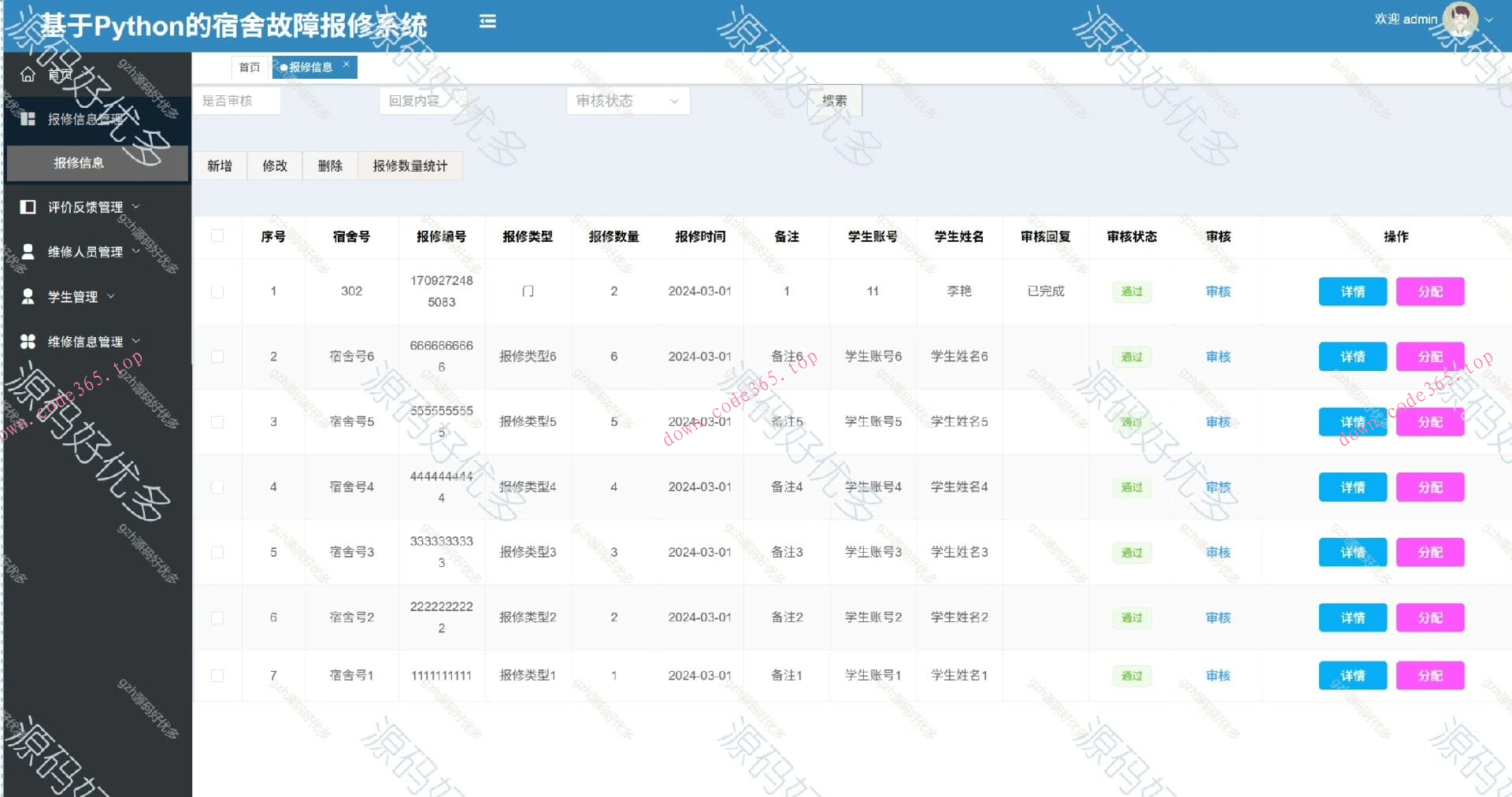Open 报修数量统计 statistics button

click(x=410, y=165)
